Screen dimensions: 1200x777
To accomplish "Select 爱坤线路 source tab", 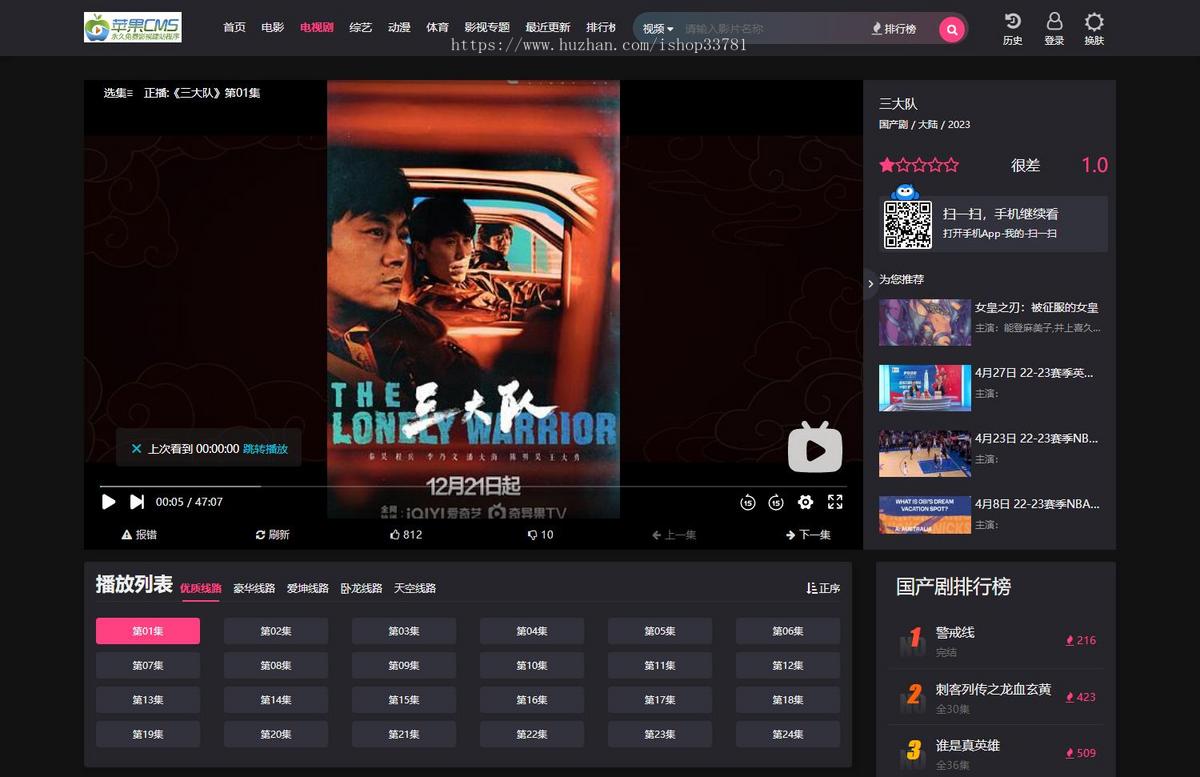I will [308, 588].
